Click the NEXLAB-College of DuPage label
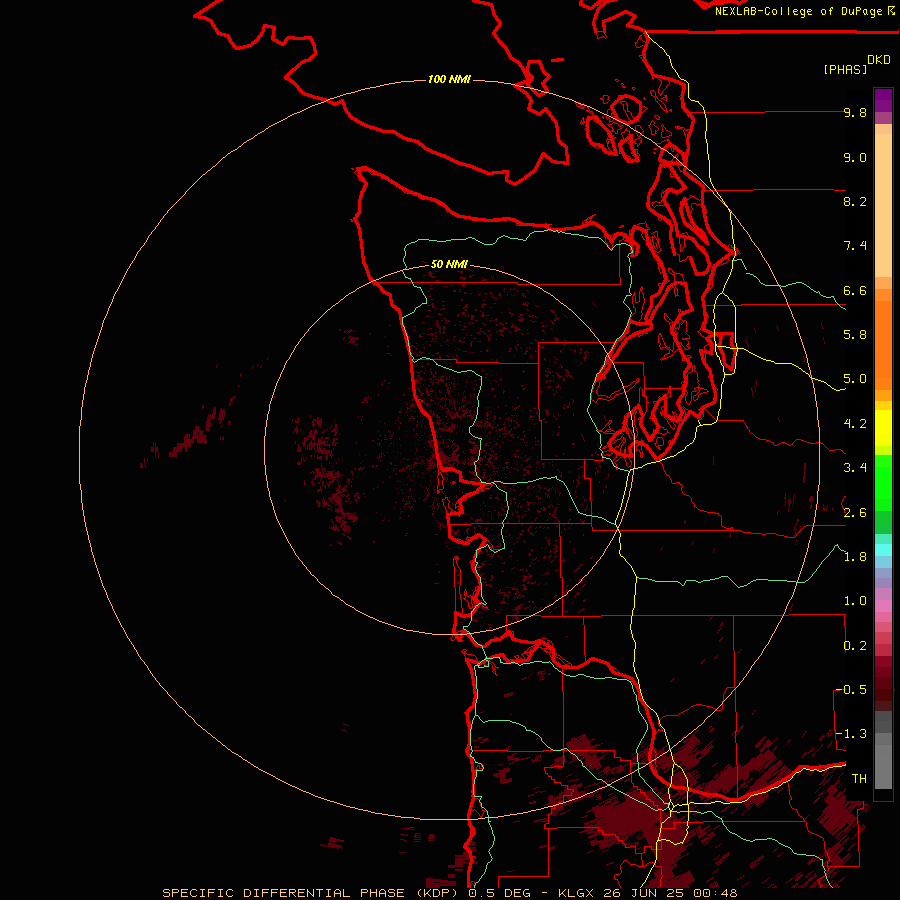900x900 pixels. pos(799,11)
